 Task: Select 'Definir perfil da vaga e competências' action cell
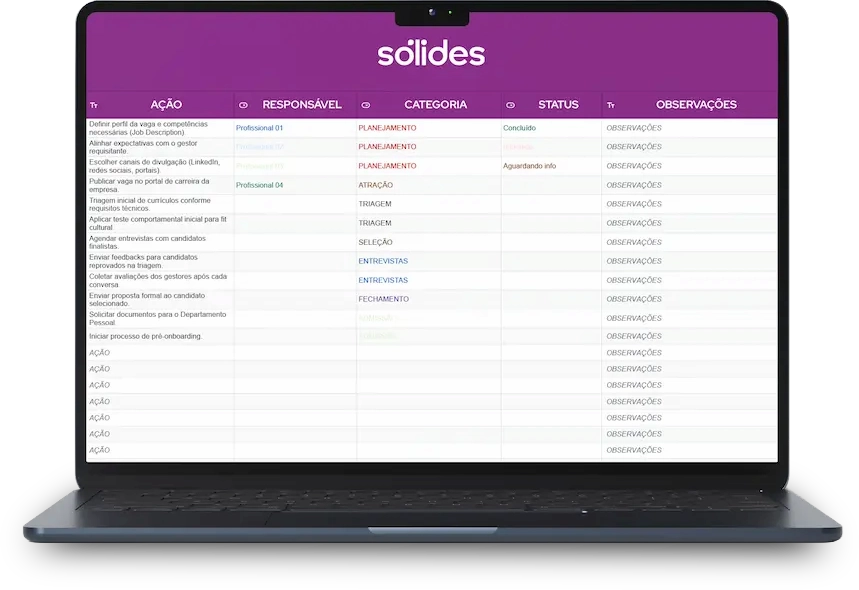point(160,128)
